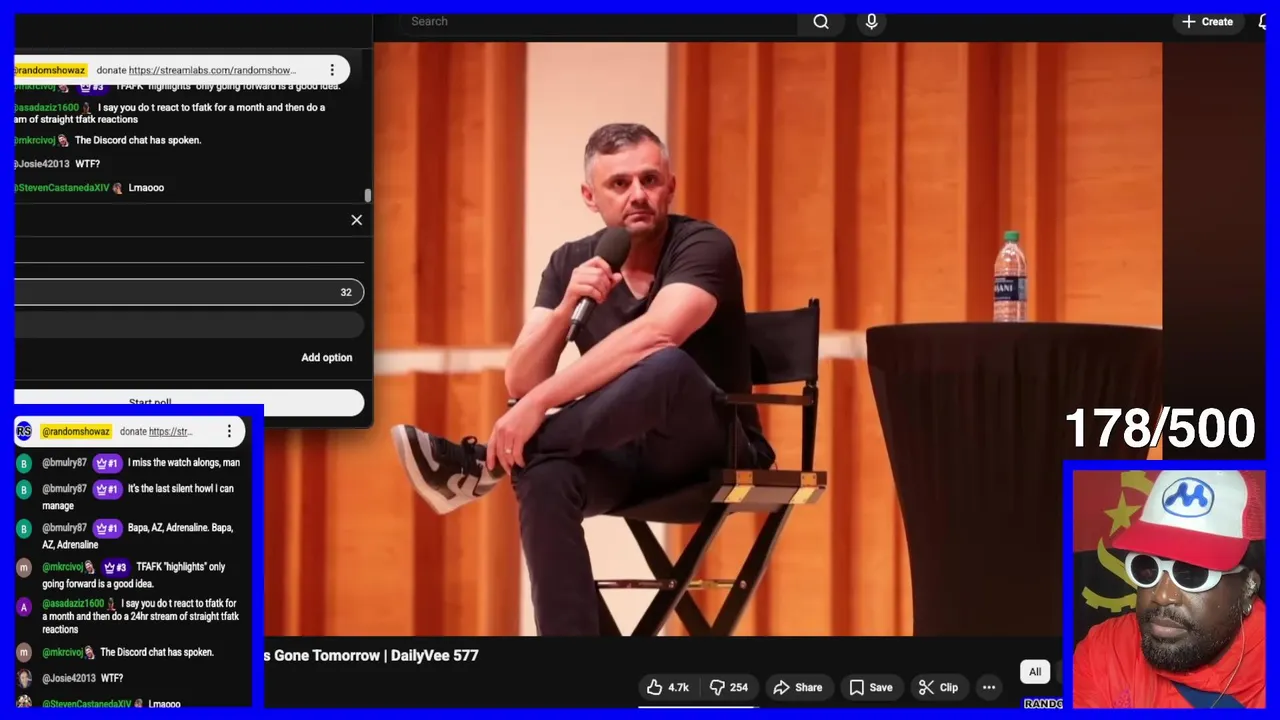
Task: Open three-dot menu on top pinned message
Action: point(332,70)
